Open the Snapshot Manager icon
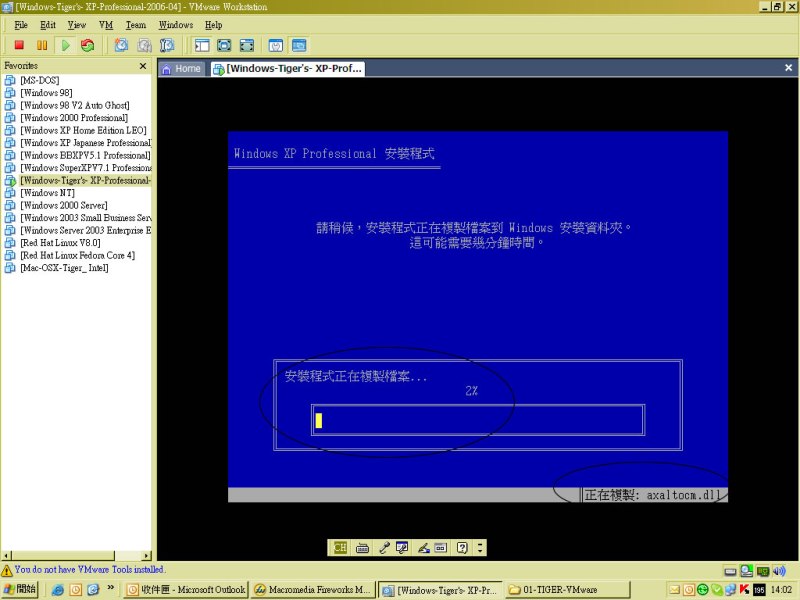This screenshot has width=800, height=600. (167, 45)
